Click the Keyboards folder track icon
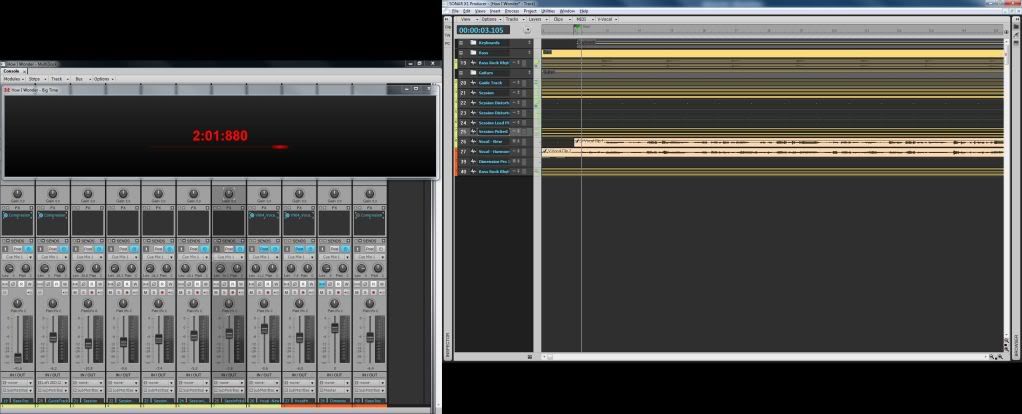1022x414 pixels. [x=471, y=43]
